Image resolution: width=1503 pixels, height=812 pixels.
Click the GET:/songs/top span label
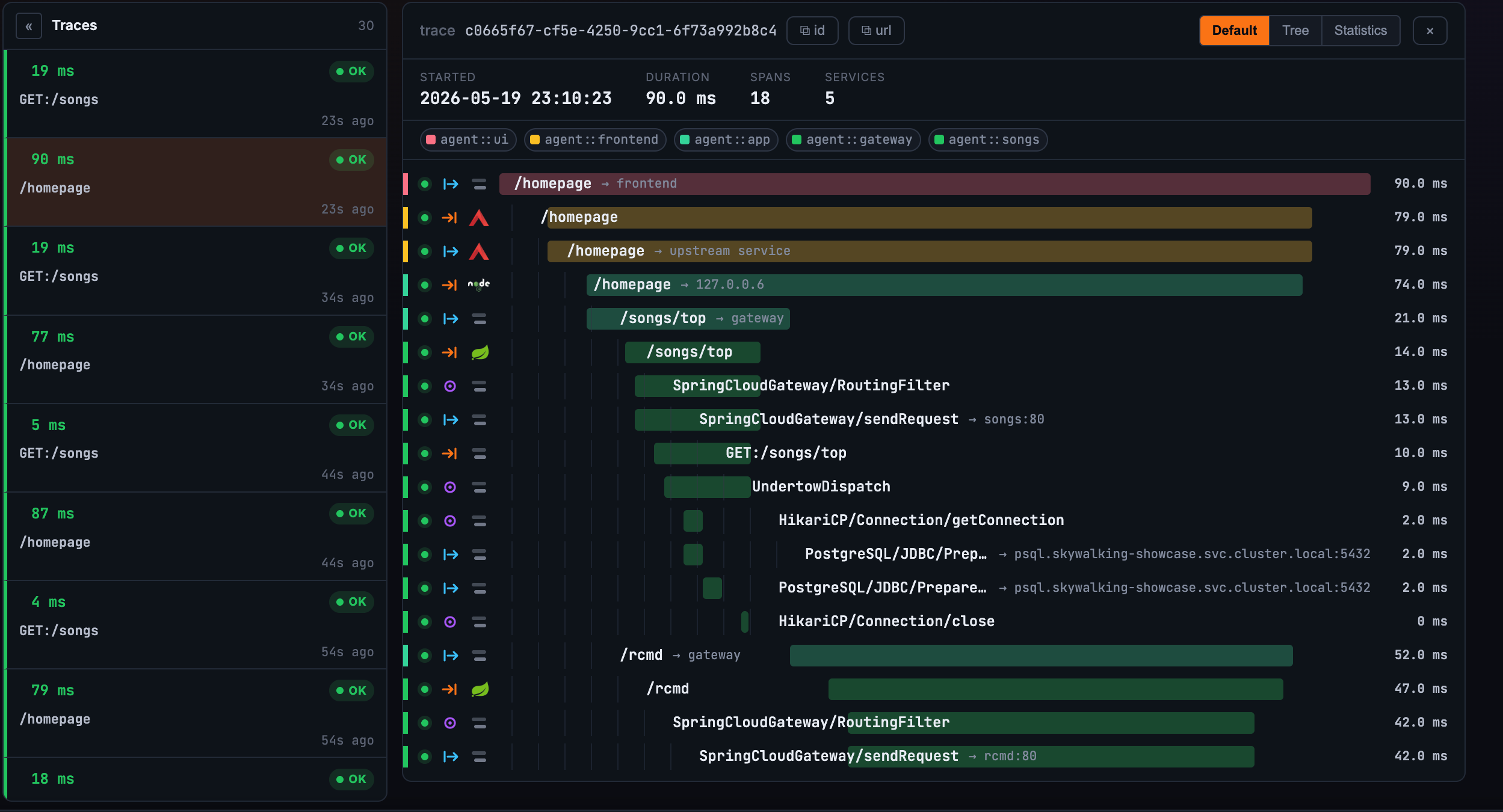coord(786,454)
